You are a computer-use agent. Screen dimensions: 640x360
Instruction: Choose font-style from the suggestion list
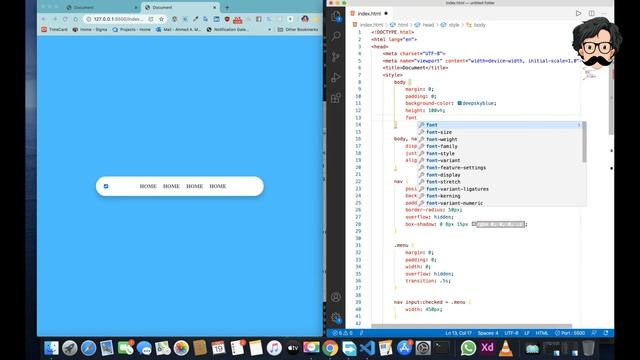coord(440,153)
